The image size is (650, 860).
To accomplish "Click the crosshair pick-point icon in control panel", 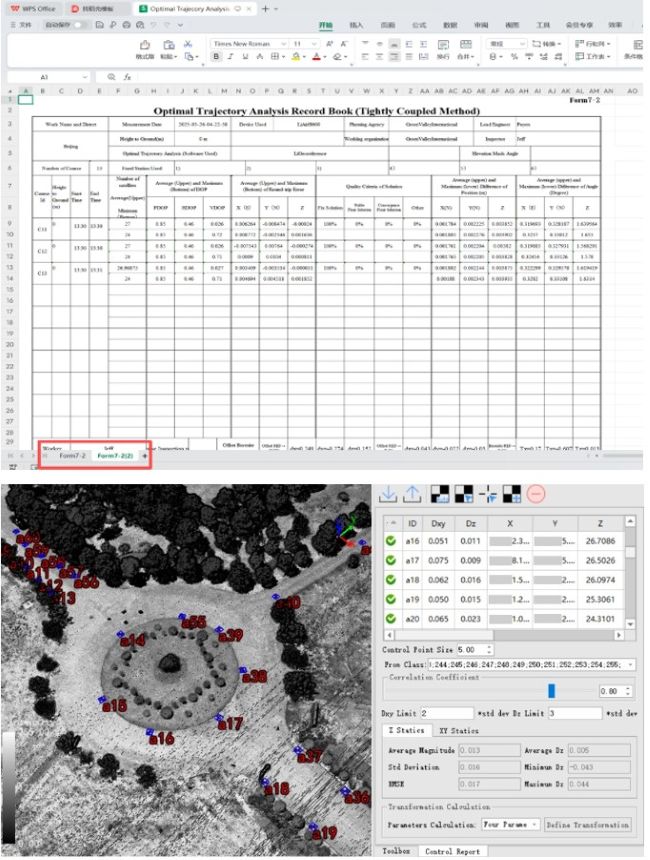I will pyautogui.click(x=487, y=494).
